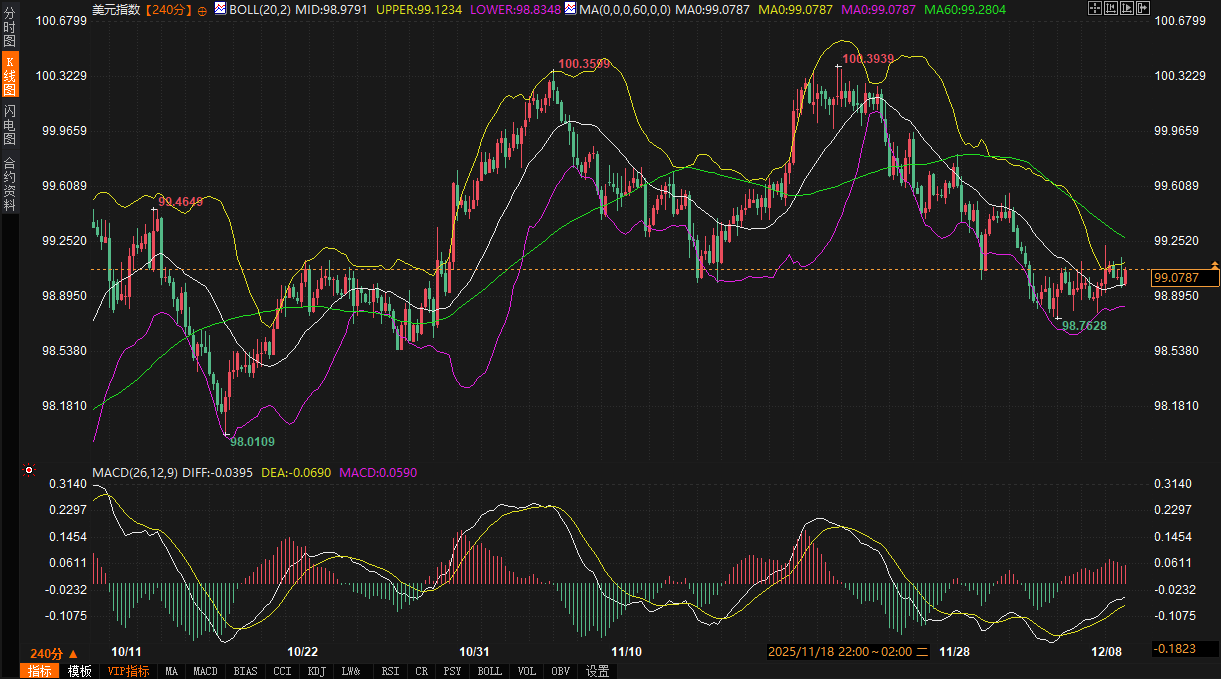Select the KDJ indicator

tap(316, 671)
